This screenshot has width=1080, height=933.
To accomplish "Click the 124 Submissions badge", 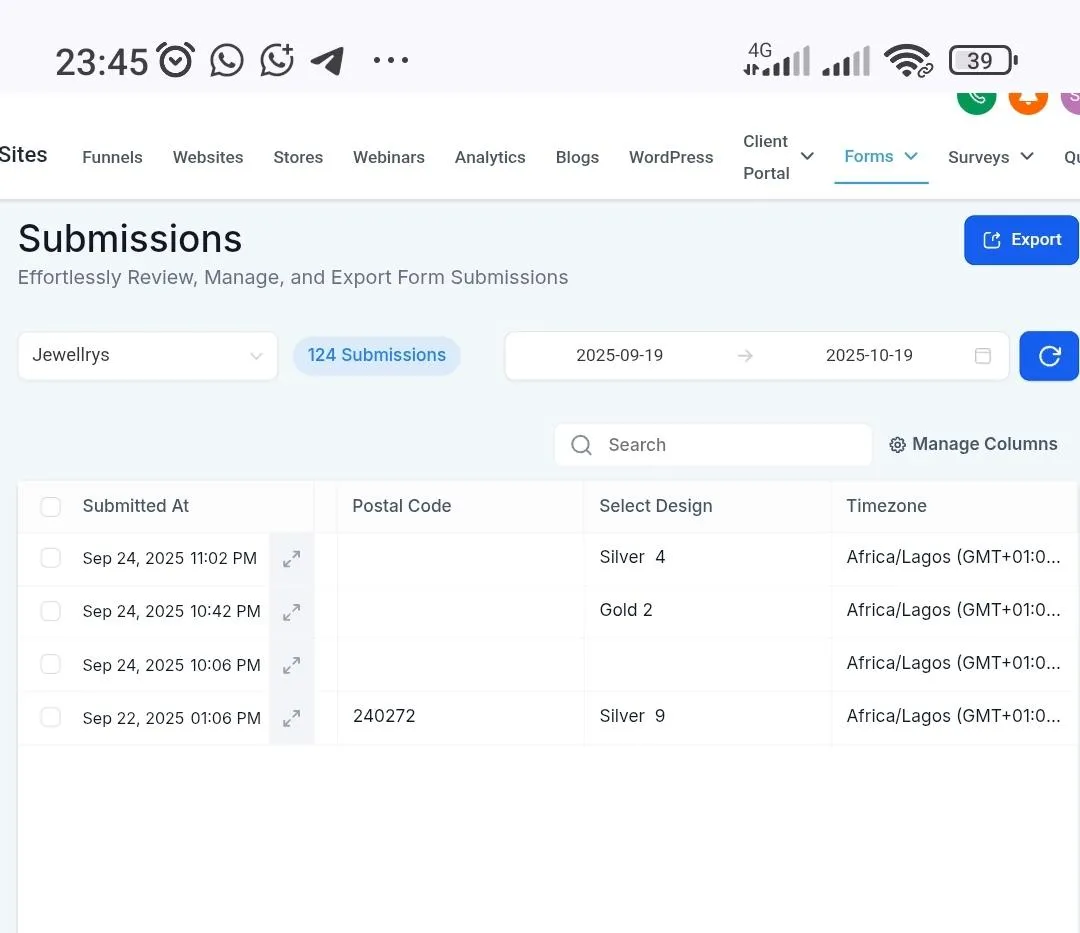I will pos(377,355).
